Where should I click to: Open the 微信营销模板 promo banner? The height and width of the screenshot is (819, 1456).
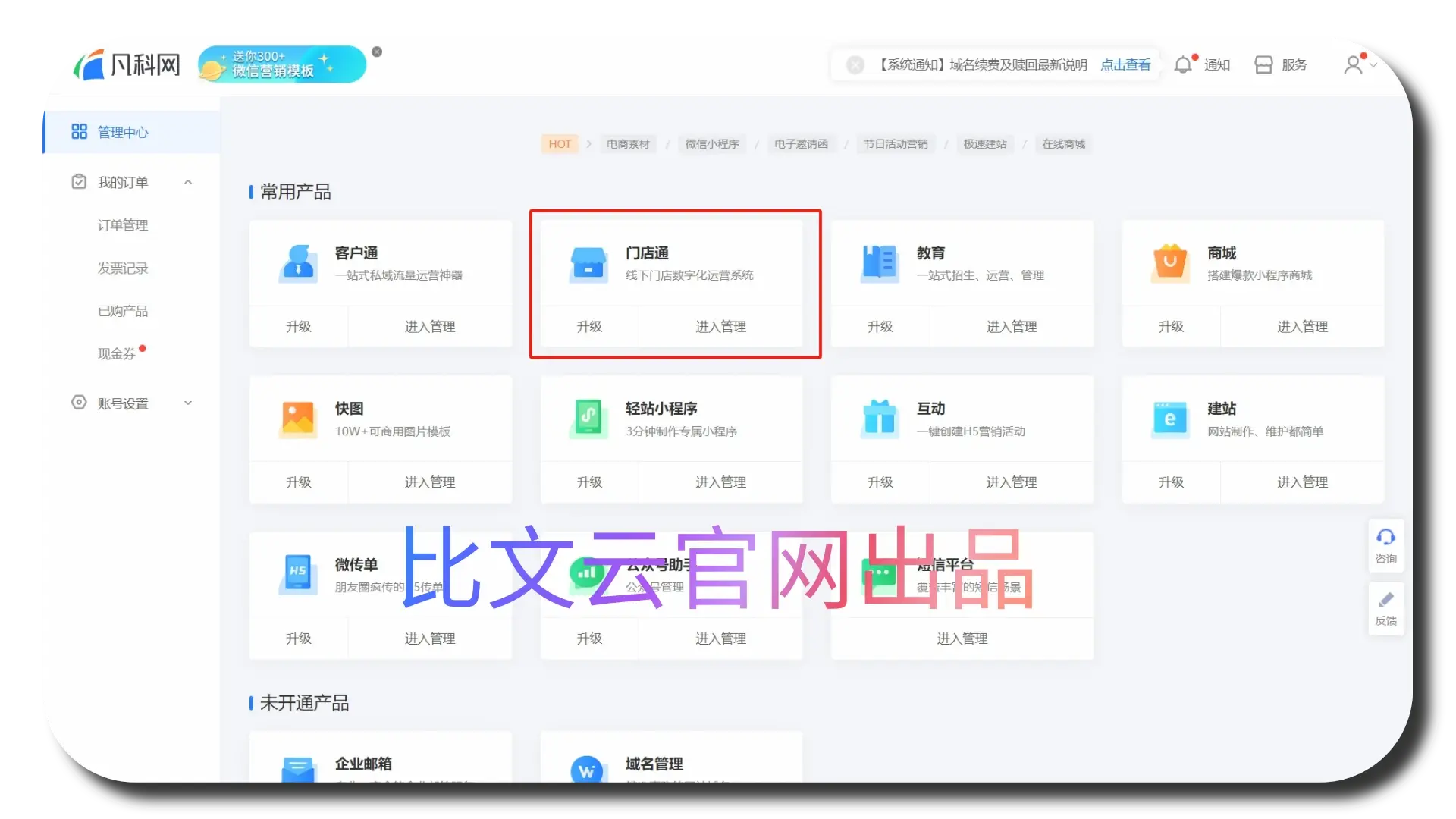coord(281,64)
